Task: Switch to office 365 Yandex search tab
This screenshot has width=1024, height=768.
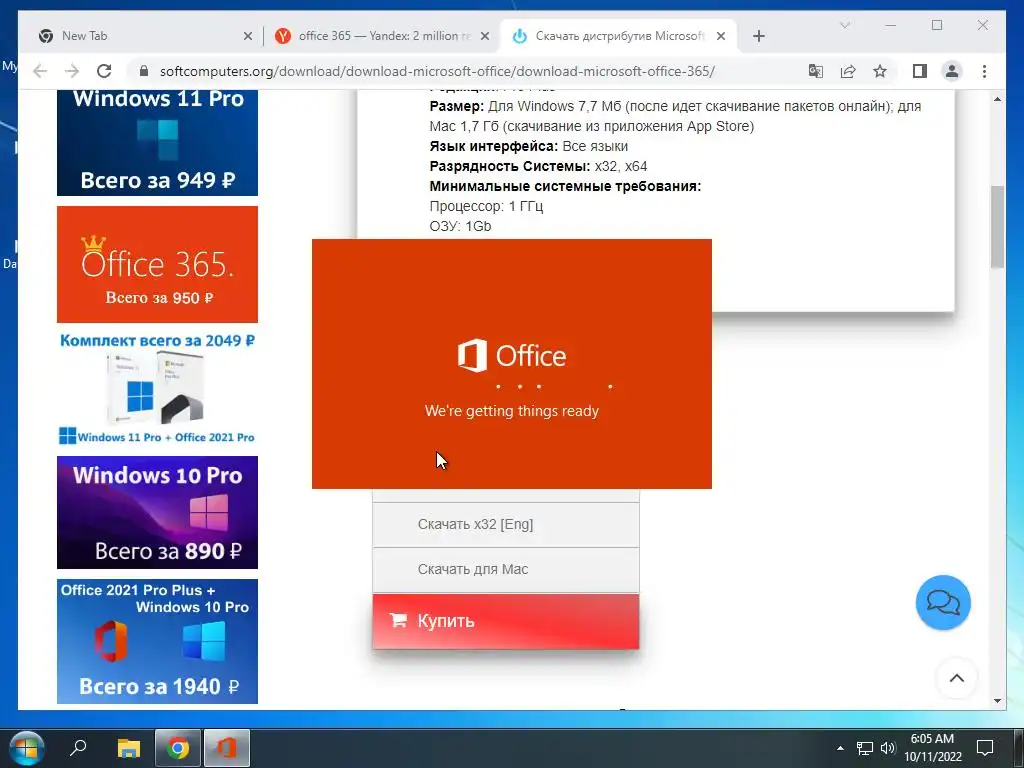Action: click(382, 36)
